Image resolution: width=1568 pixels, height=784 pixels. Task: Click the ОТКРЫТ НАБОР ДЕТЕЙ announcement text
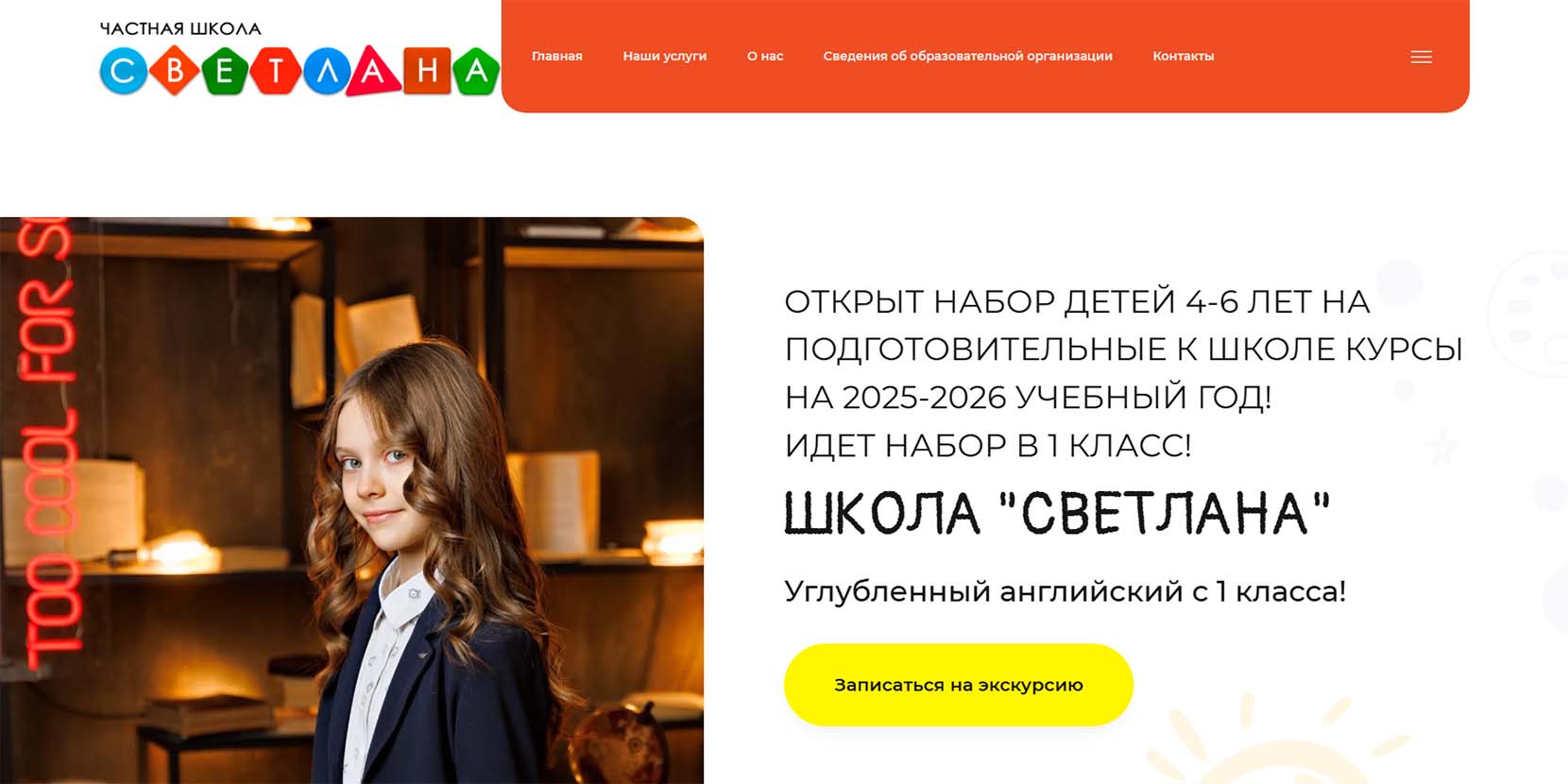click(1123, 373)
